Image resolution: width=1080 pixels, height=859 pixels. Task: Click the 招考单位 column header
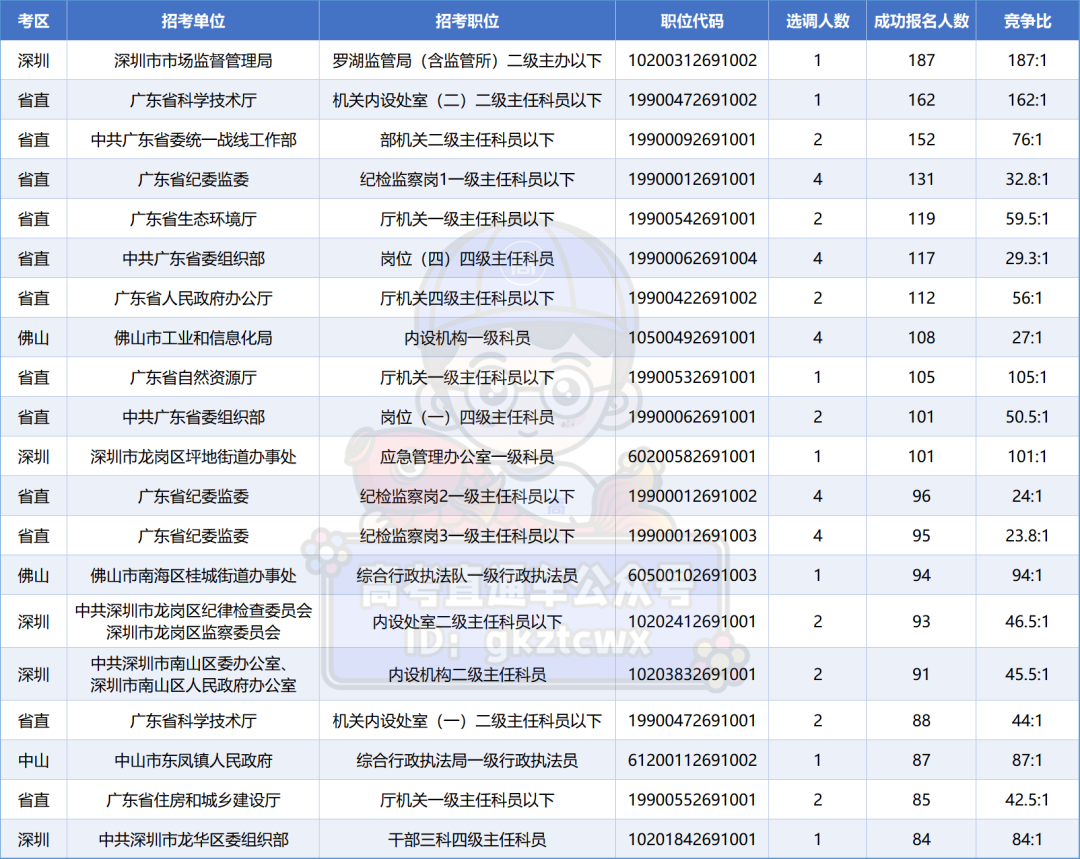[x=193, y=21]
